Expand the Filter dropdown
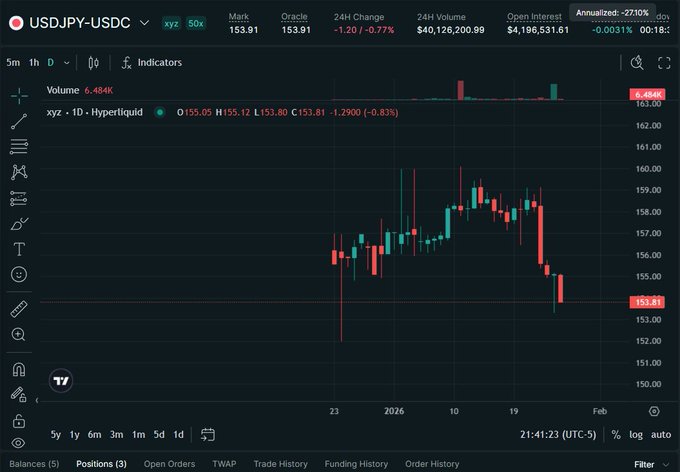Viewport: 680px width, 472px height. (x=649, y=464)
